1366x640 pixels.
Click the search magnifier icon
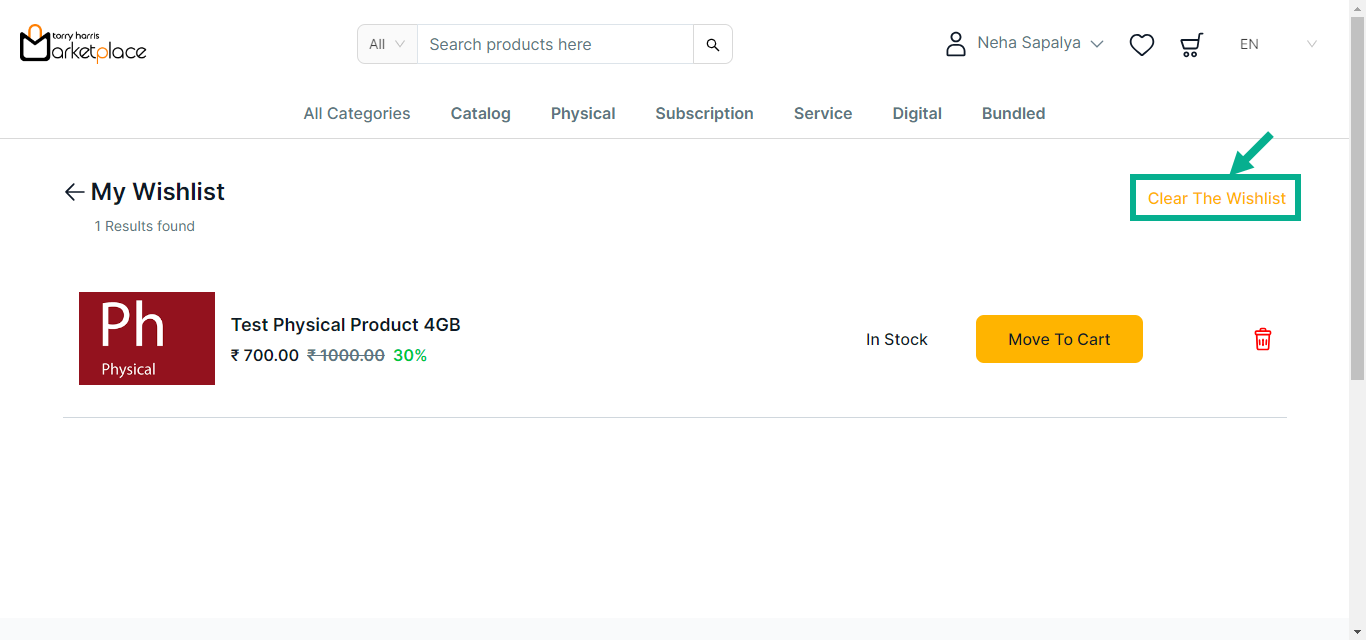point(713,44)
